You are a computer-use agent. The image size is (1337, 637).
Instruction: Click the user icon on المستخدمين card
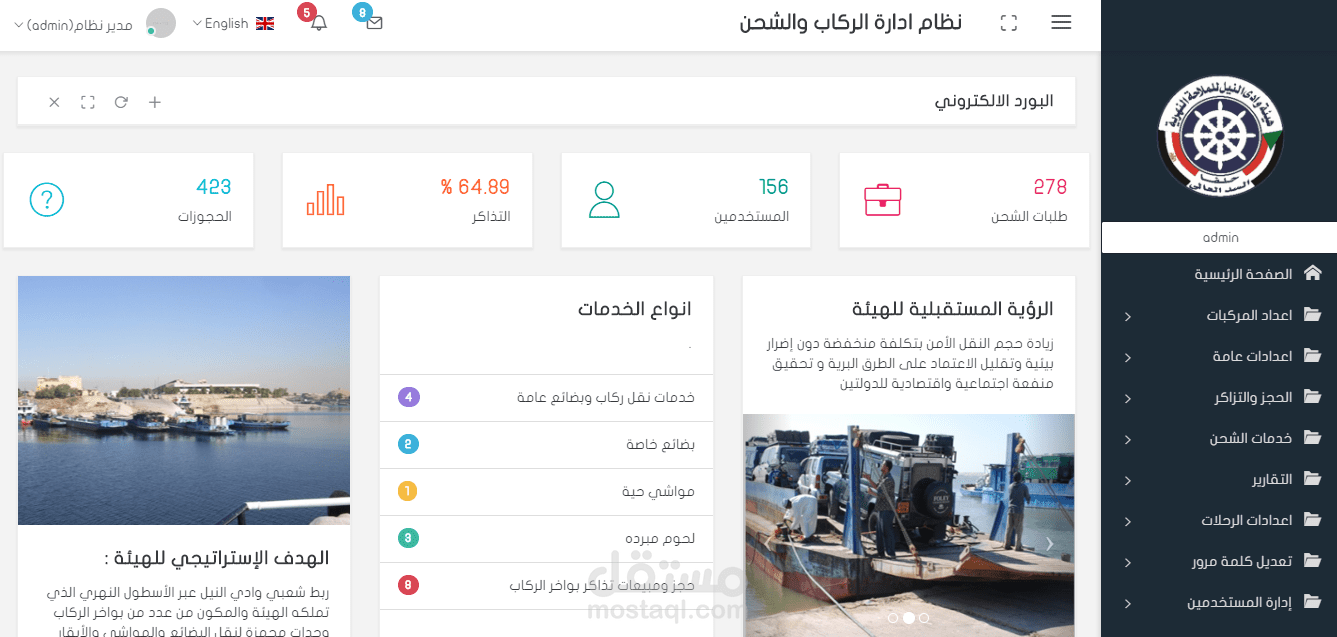605,200
